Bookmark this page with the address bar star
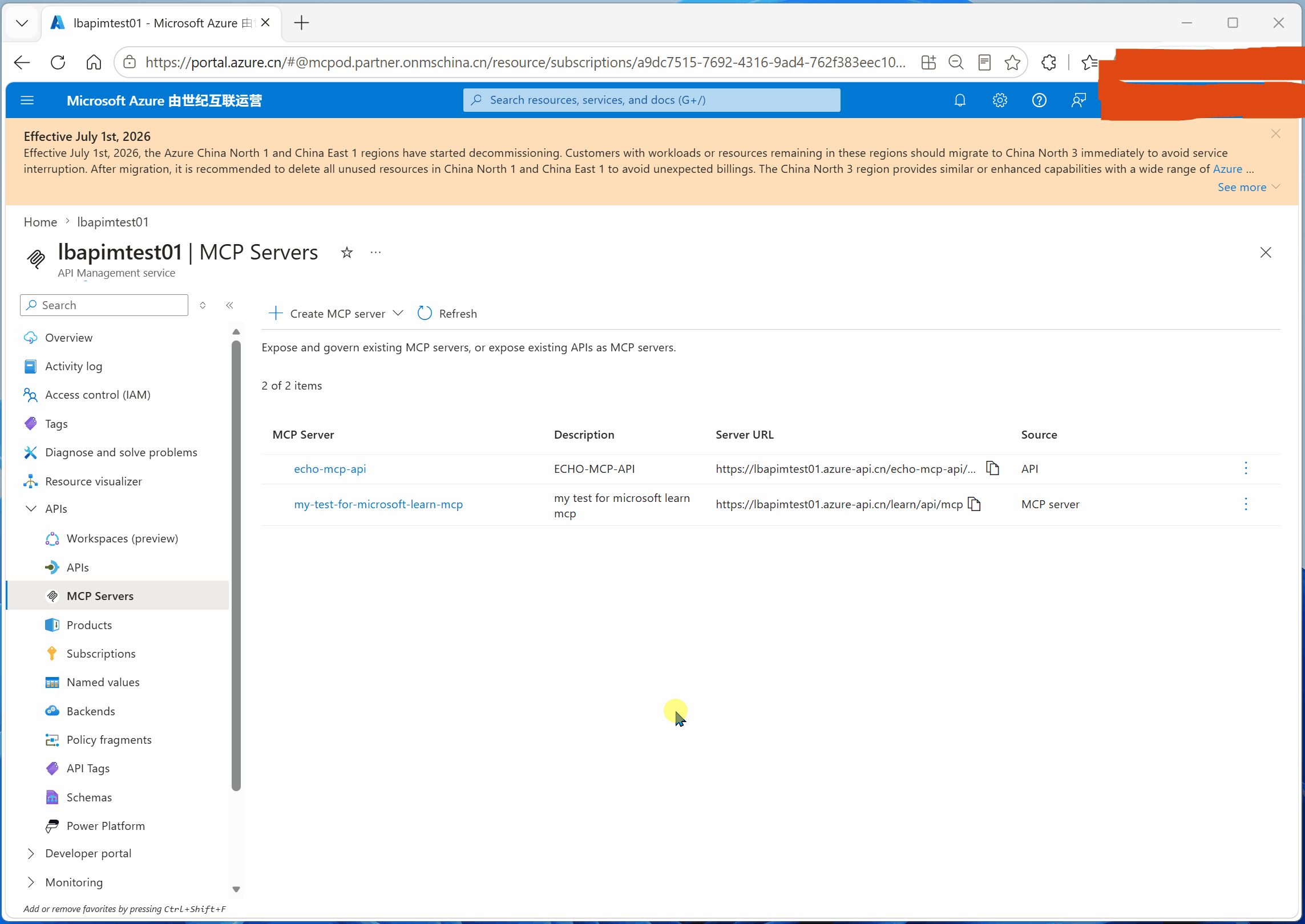This screenshot has width=1305, height=924. pos(1013,62)
